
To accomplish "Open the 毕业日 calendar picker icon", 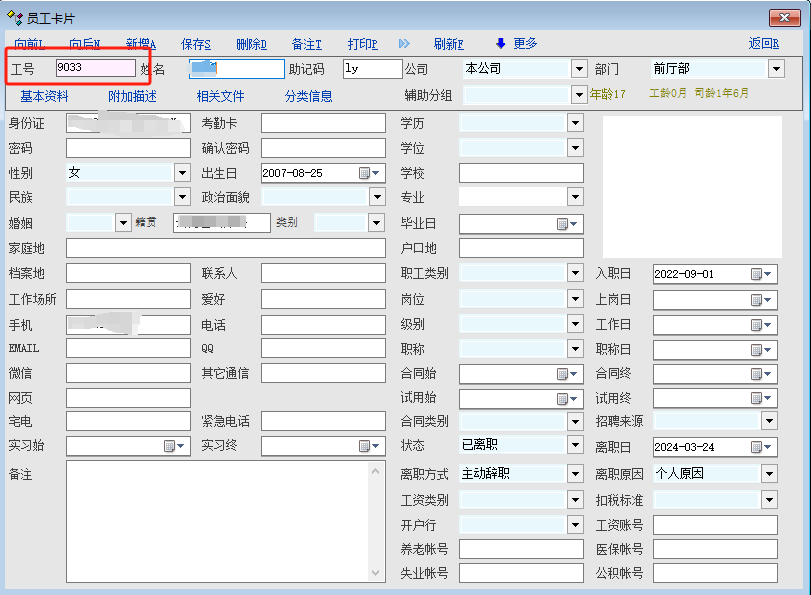I will tap(563, 223).
